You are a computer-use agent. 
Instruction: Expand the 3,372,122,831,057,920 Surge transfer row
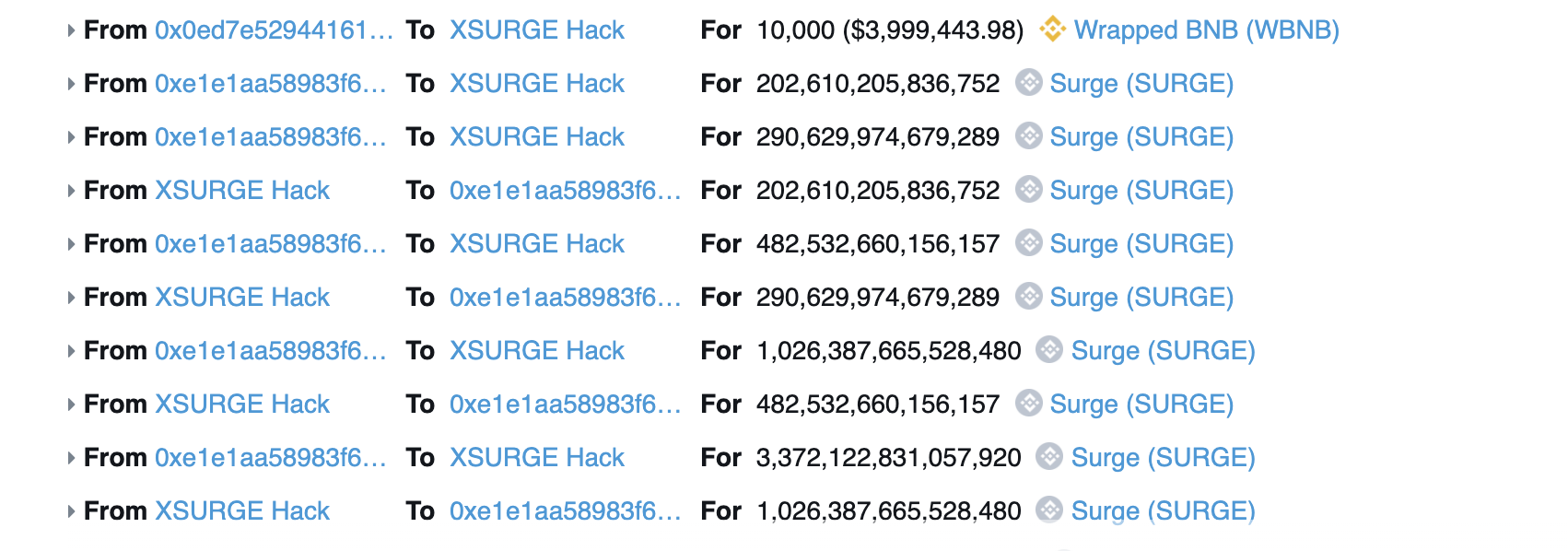(71, 458)
